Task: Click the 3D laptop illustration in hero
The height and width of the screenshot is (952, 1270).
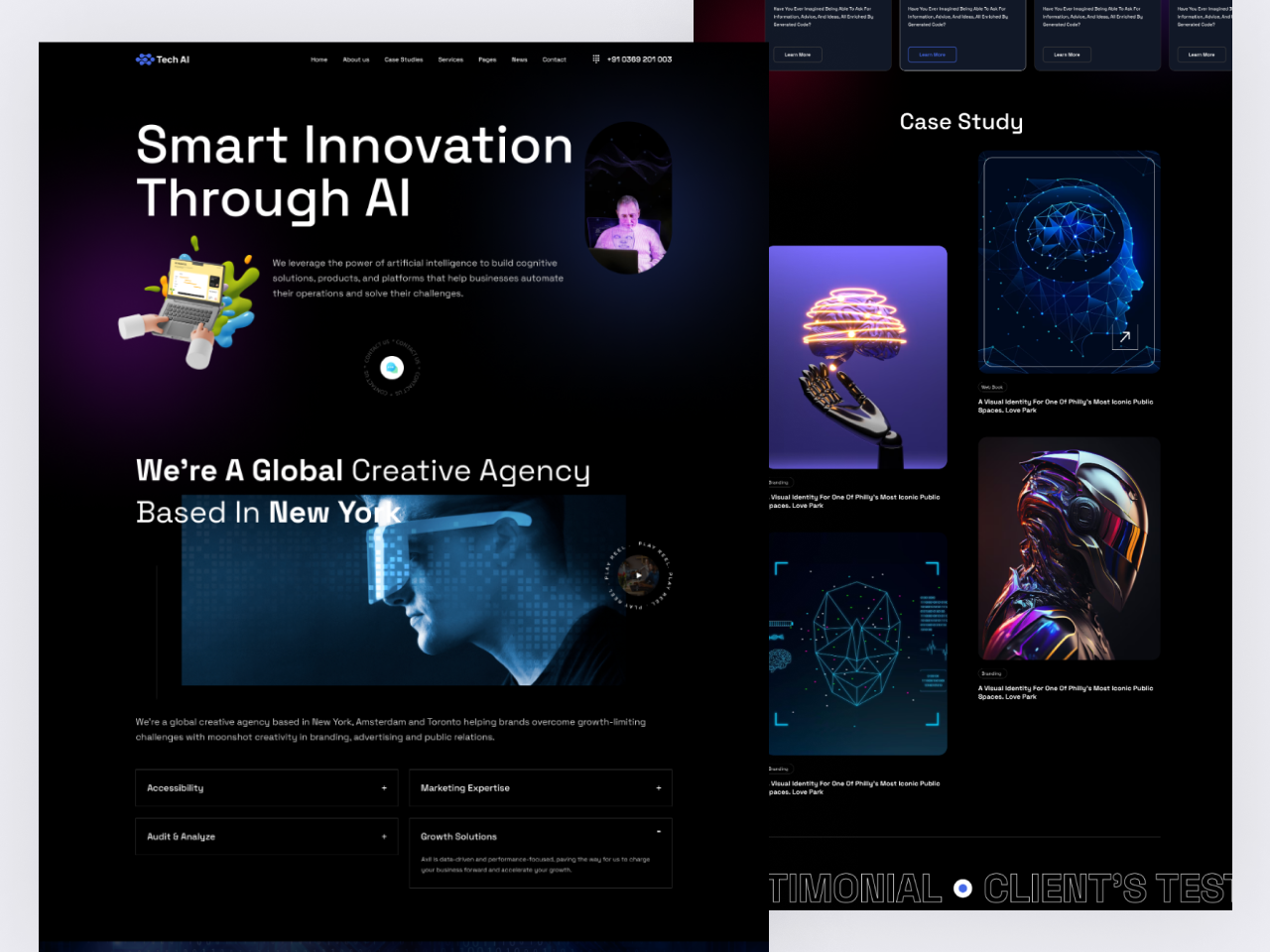Action: 190,300
